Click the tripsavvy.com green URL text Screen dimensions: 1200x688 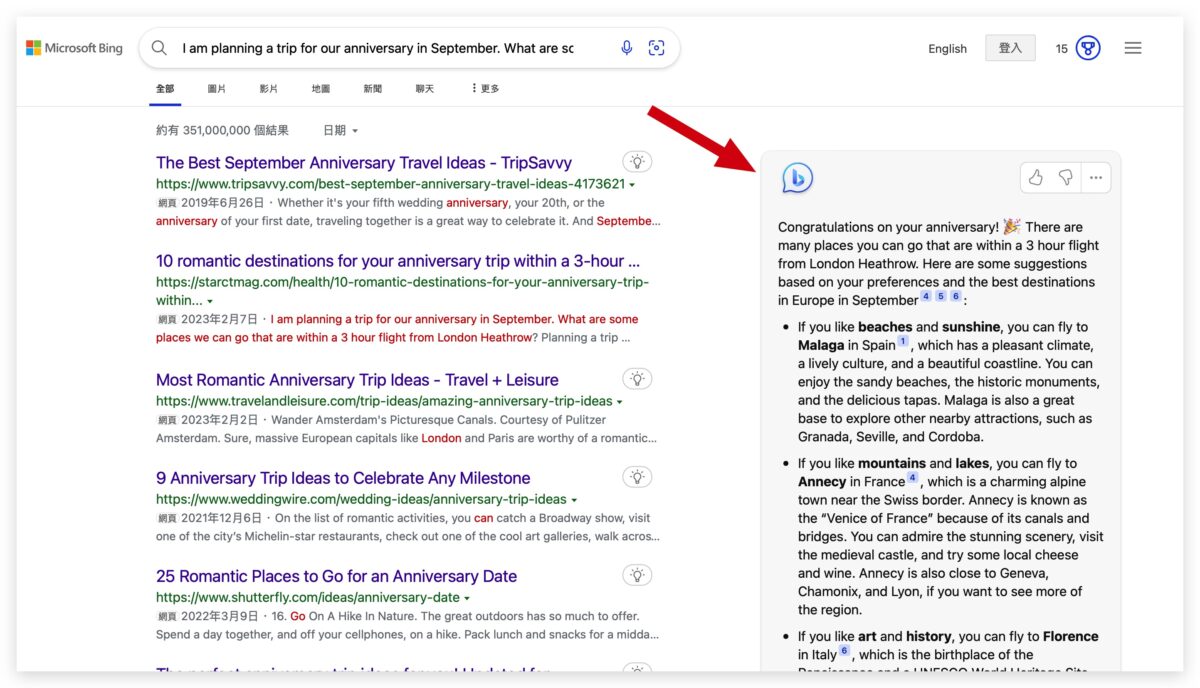point(390,184)
